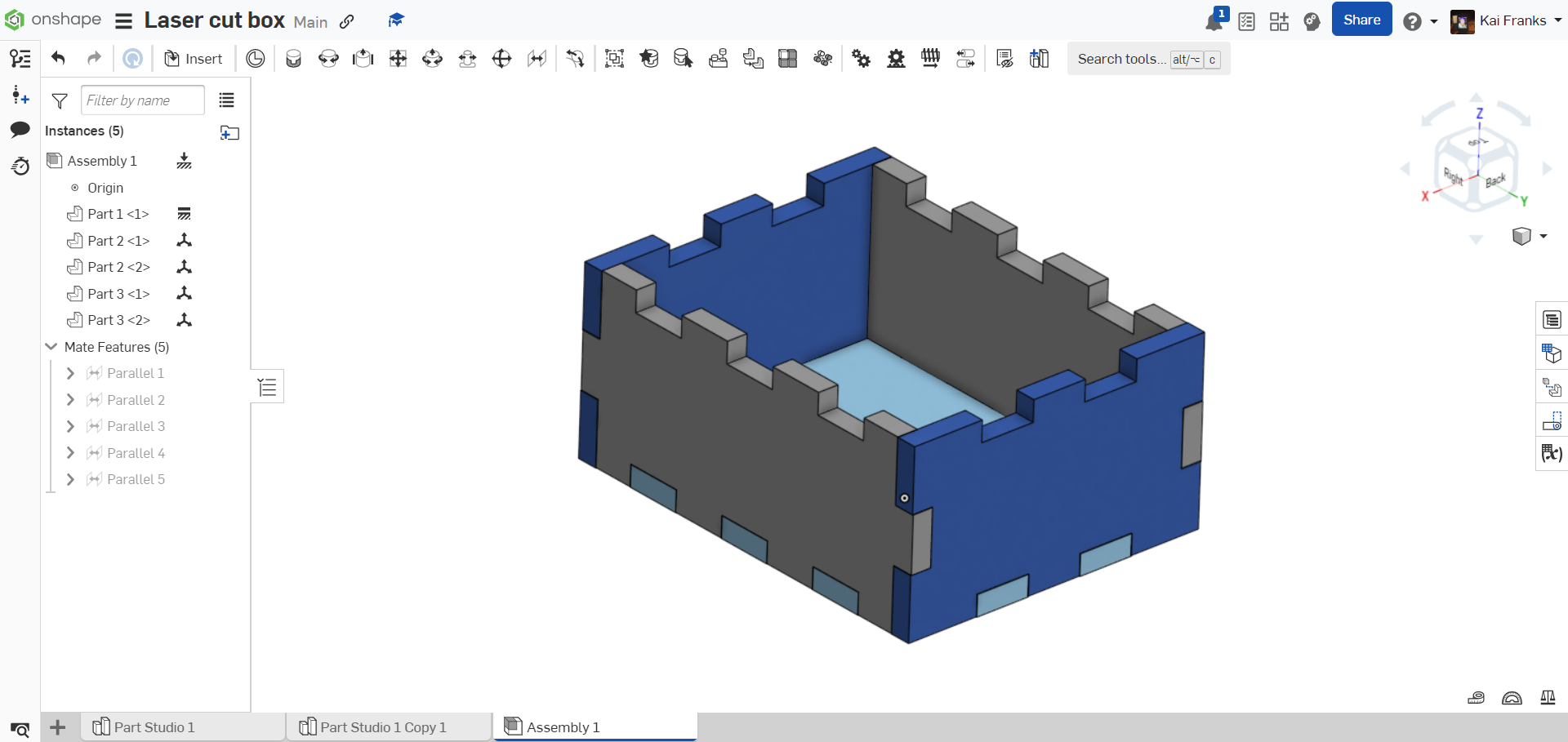
Task: Click the Insert parts button
Action: [194, 59]
